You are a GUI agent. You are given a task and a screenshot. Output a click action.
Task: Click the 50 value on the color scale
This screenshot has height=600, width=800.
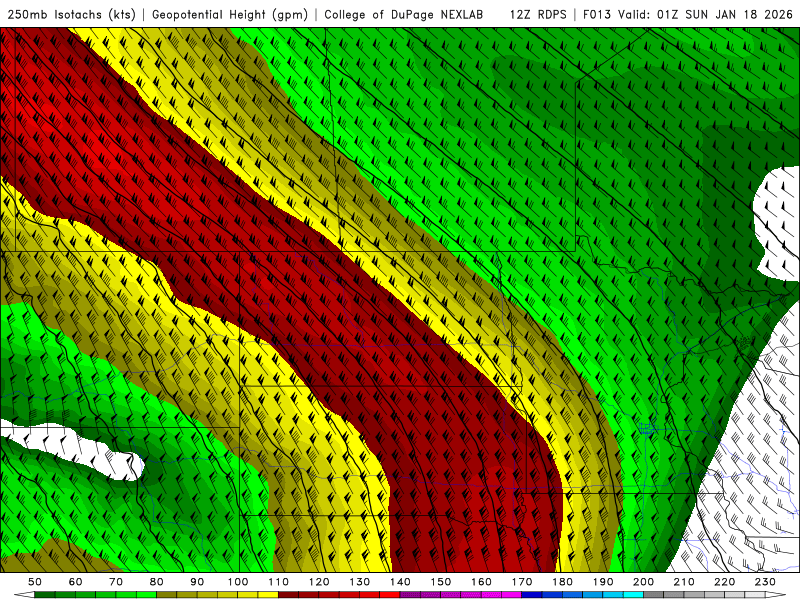35,582
